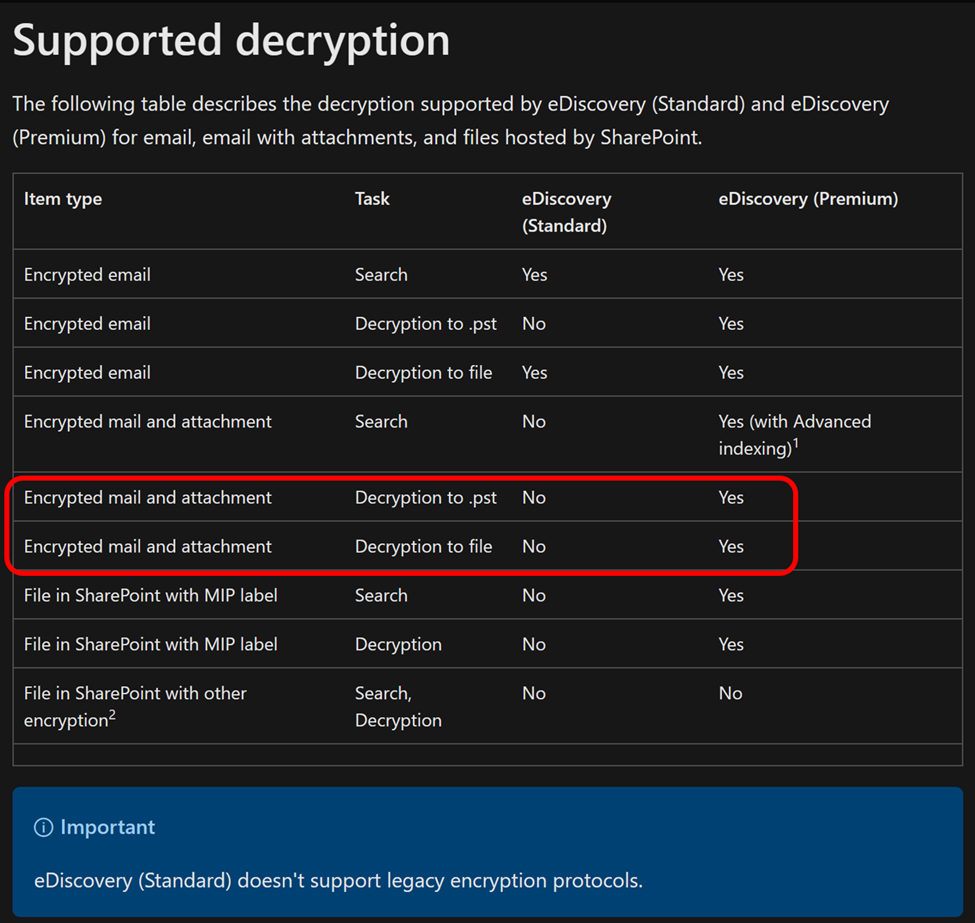Image resolution: width=975 pixels, height=923 pixels.
Task: Click Decryption to file in Encrypted email row
Action: (x=423, y=372)
